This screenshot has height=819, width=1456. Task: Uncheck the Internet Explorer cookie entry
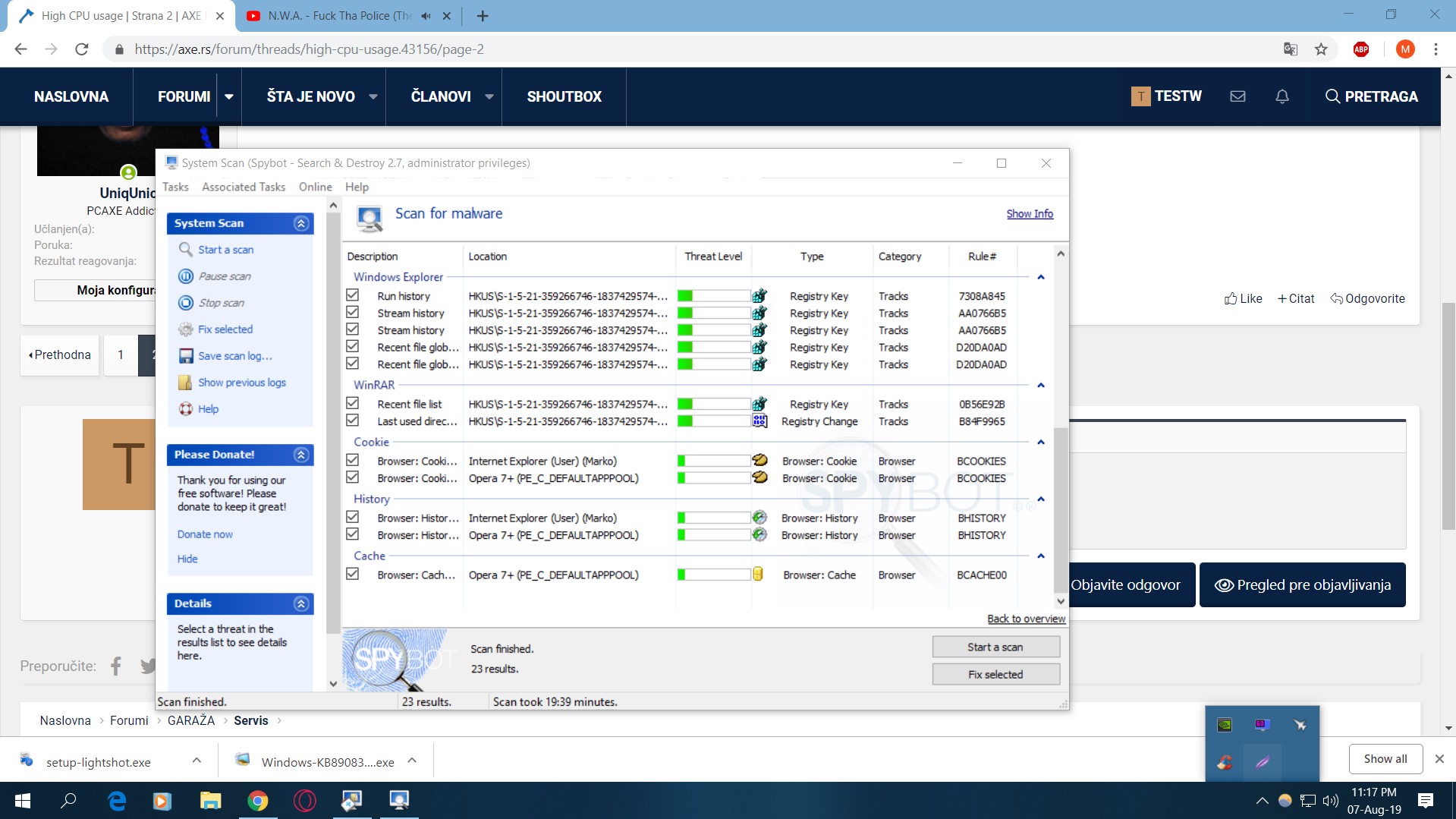tap(353, 460)
